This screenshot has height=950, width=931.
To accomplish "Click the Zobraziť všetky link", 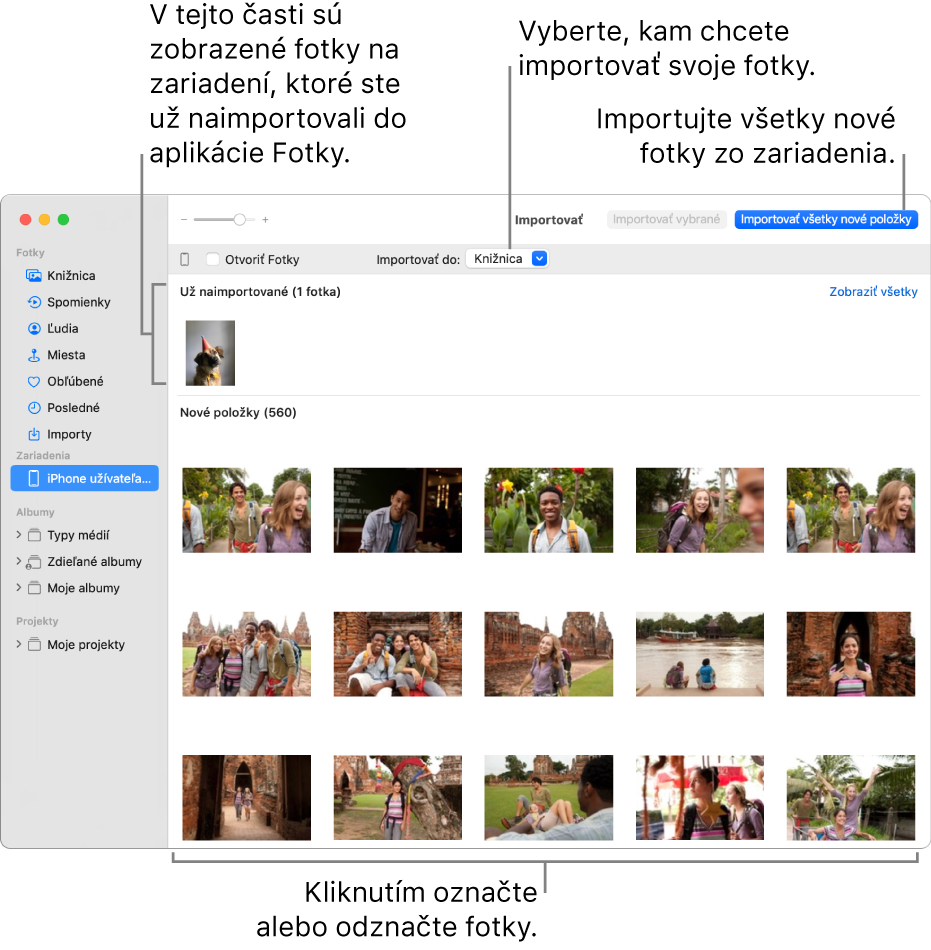I will pos(872,292).
